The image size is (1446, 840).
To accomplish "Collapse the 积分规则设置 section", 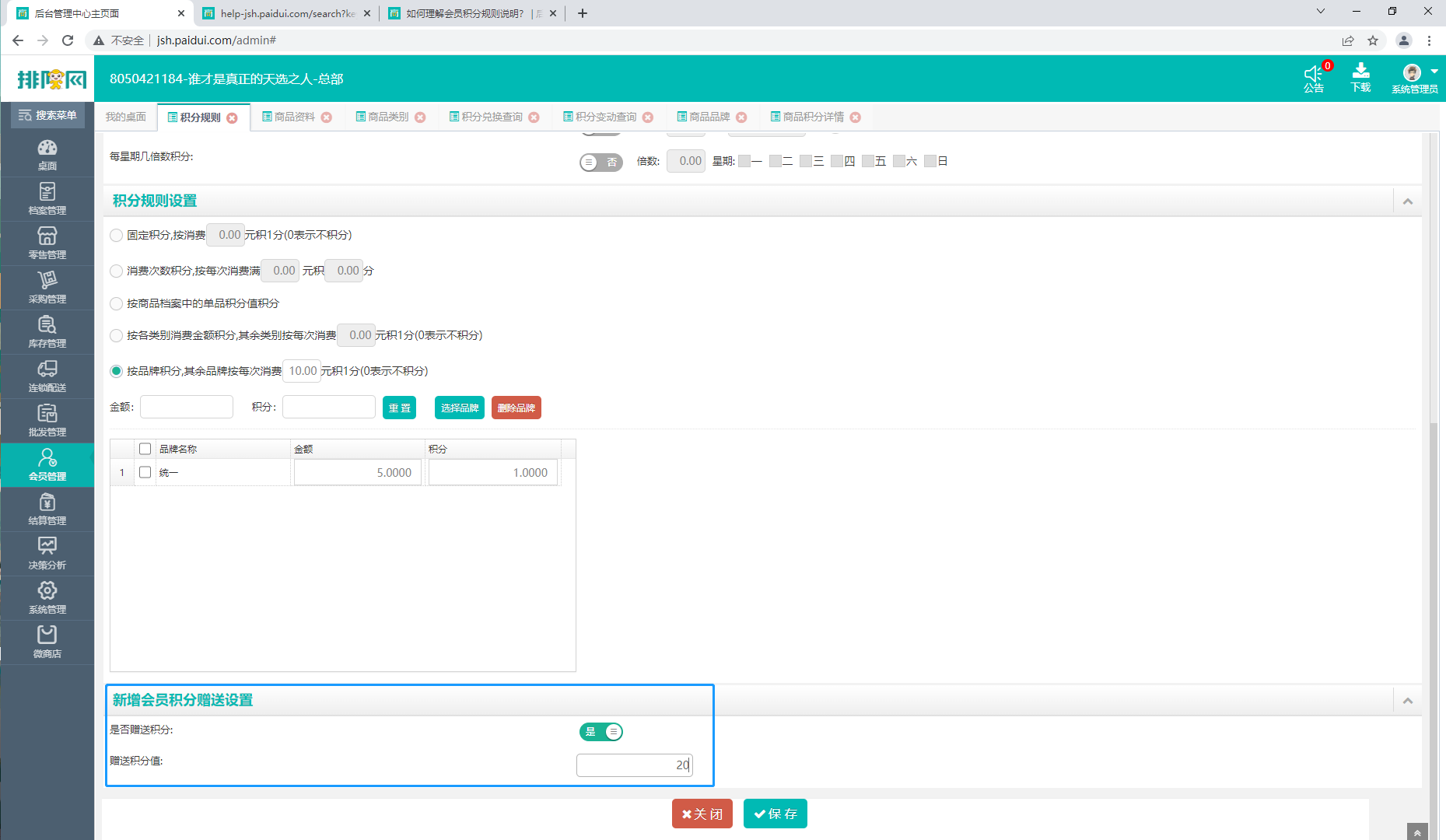I will click(x=1408, y=201).
